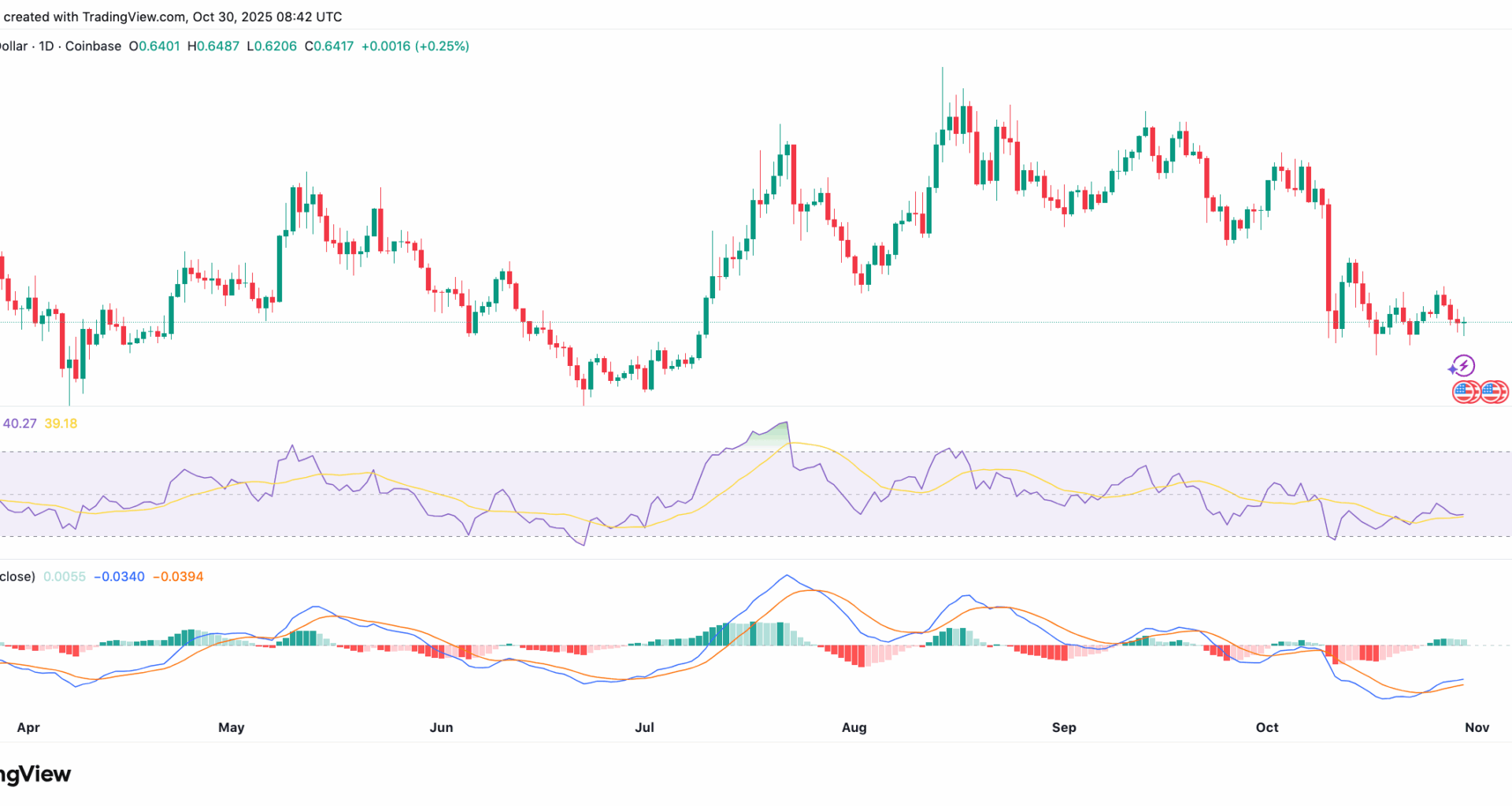Click the purple lightning bolt event icon
Image resolution: width=1512 pixels, height=806 pixels.
tap(1462, 366)
